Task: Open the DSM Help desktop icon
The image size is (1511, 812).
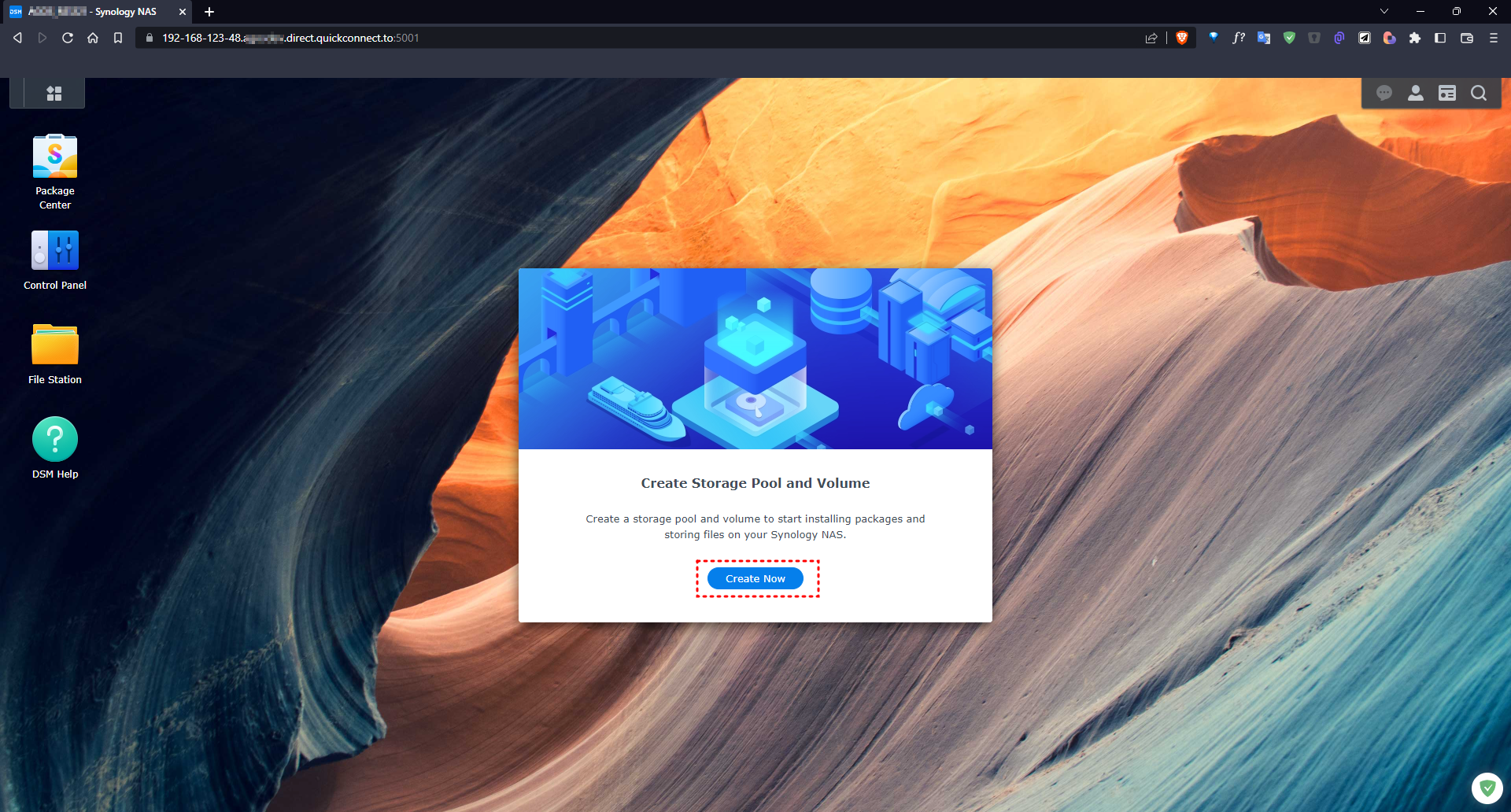Action: pyautogui.click(x=55, y=448)
